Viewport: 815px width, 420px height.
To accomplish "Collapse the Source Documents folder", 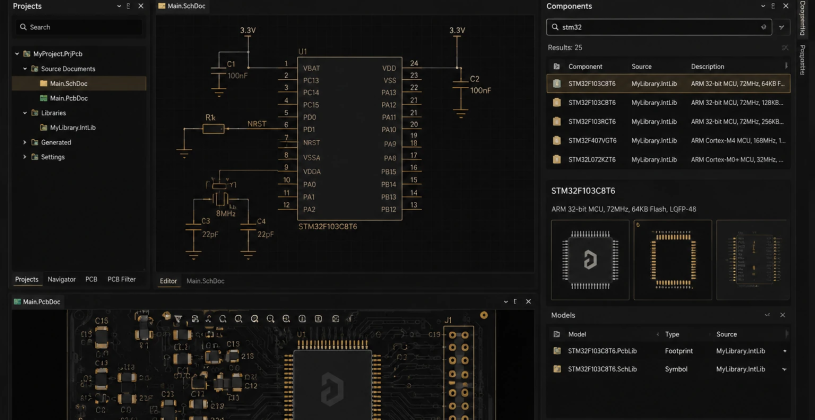I will point(25,69).
